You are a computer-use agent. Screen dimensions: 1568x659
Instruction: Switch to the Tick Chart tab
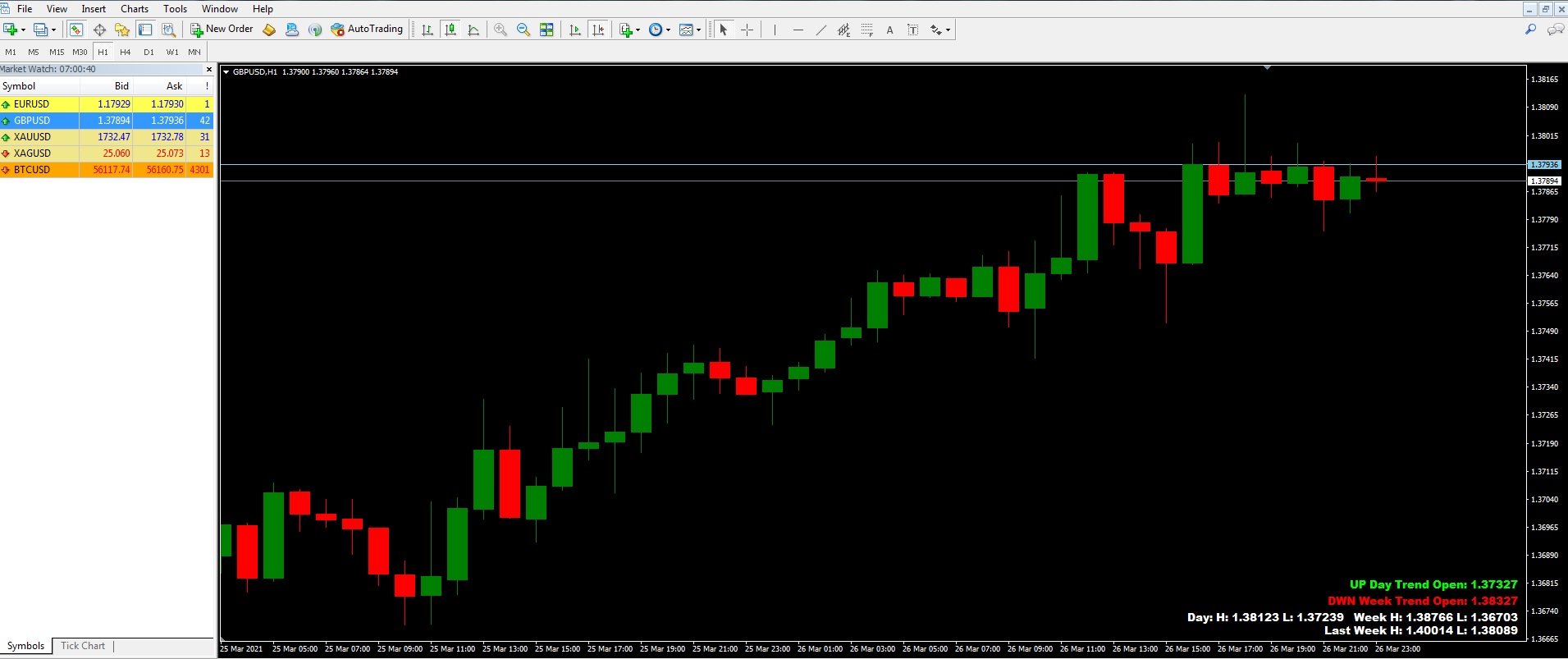[83, 646]
